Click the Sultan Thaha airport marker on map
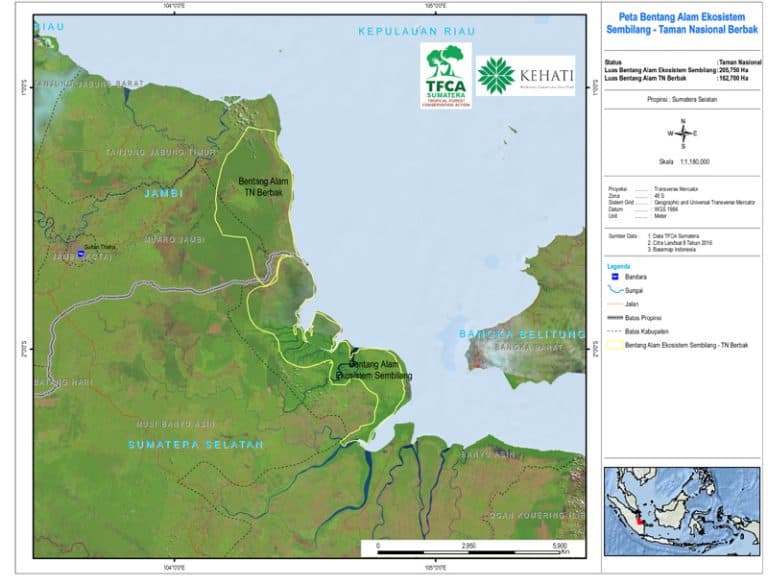 80,255
